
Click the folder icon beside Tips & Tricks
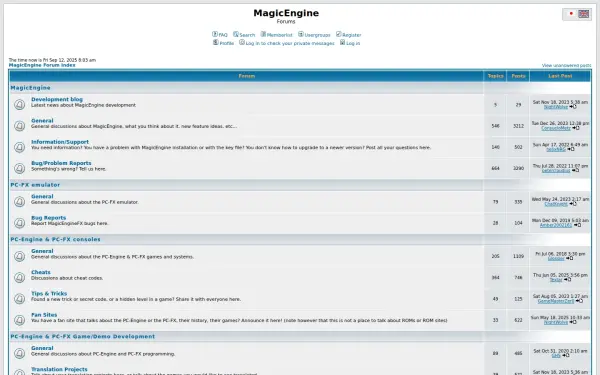point(20,299)
